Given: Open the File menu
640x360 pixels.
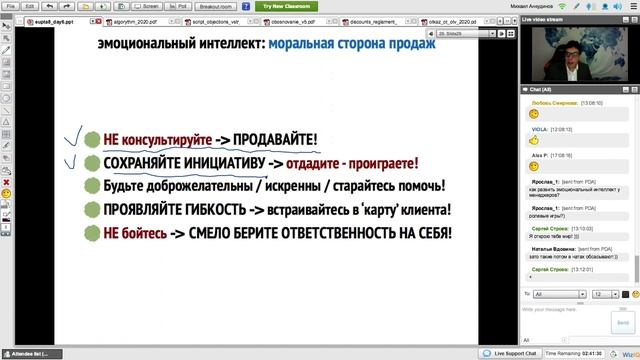Looking at the screenshot, I should tap(11, 6).
